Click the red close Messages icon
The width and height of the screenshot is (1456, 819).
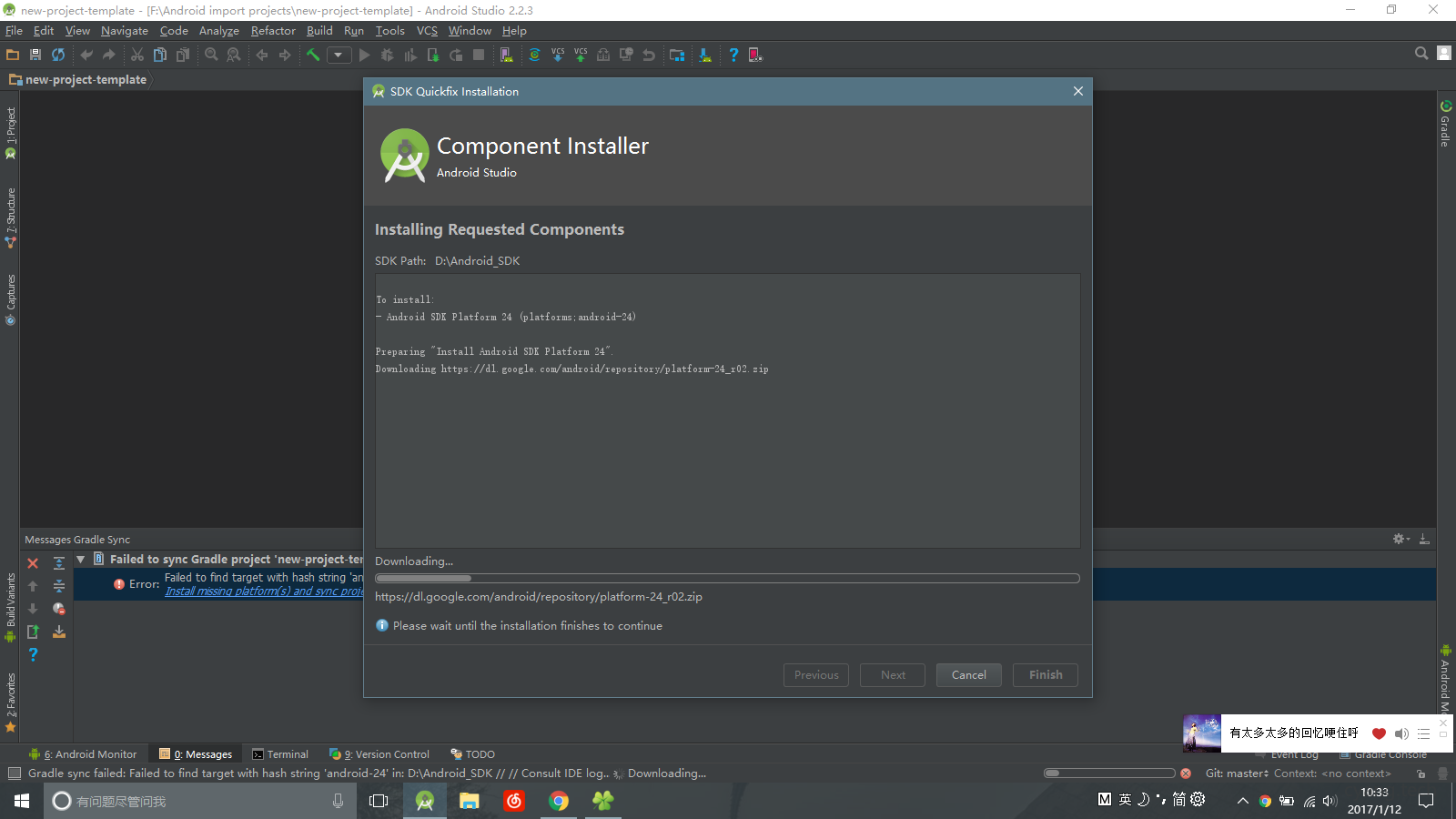33,563
